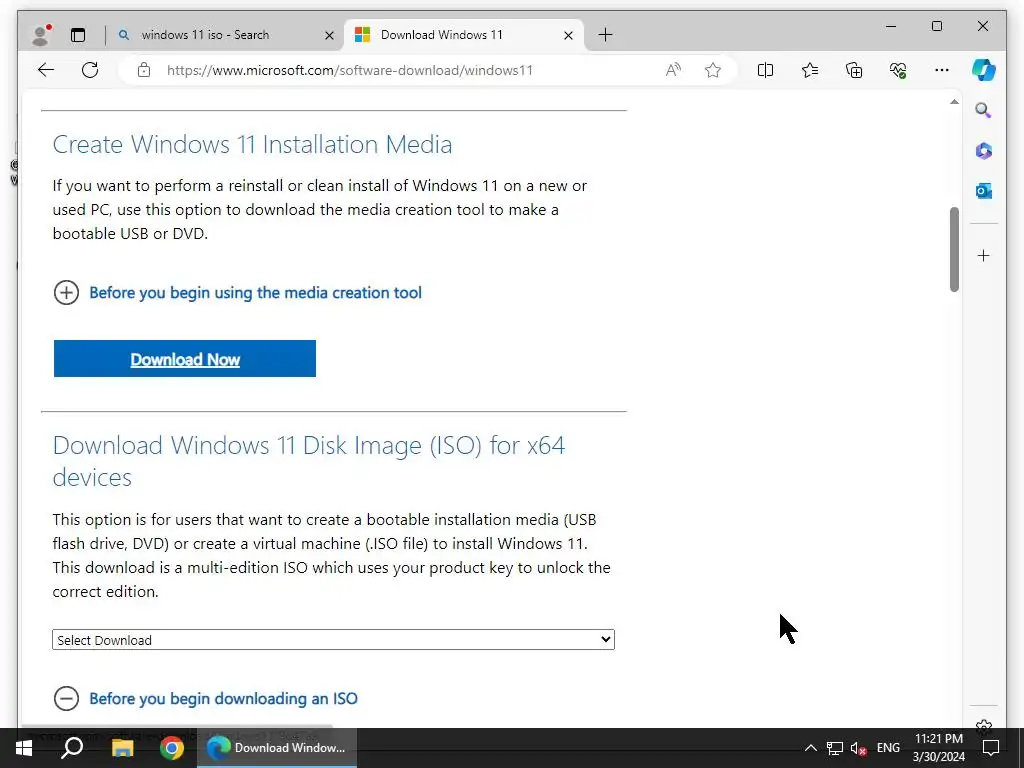Viewport: 1024px width, 768px height.
Task: Open the Edge profile icon
Action: point(42,35)
